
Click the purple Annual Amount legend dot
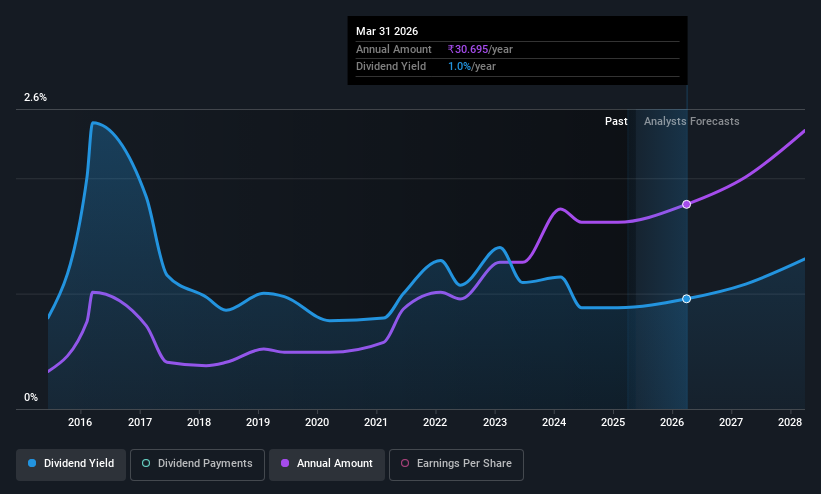285,463
